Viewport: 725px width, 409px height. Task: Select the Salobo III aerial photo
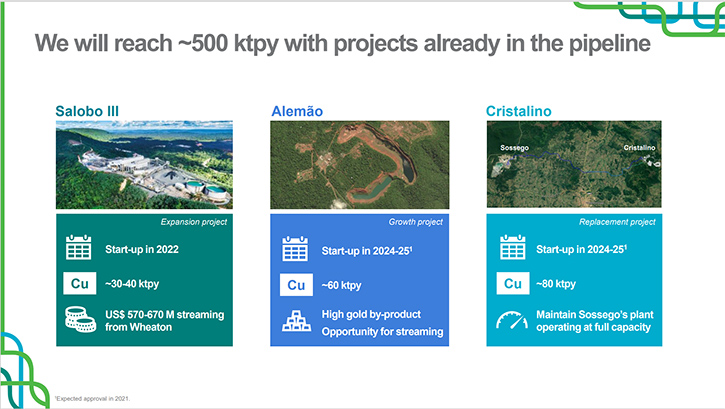[144, 165]
